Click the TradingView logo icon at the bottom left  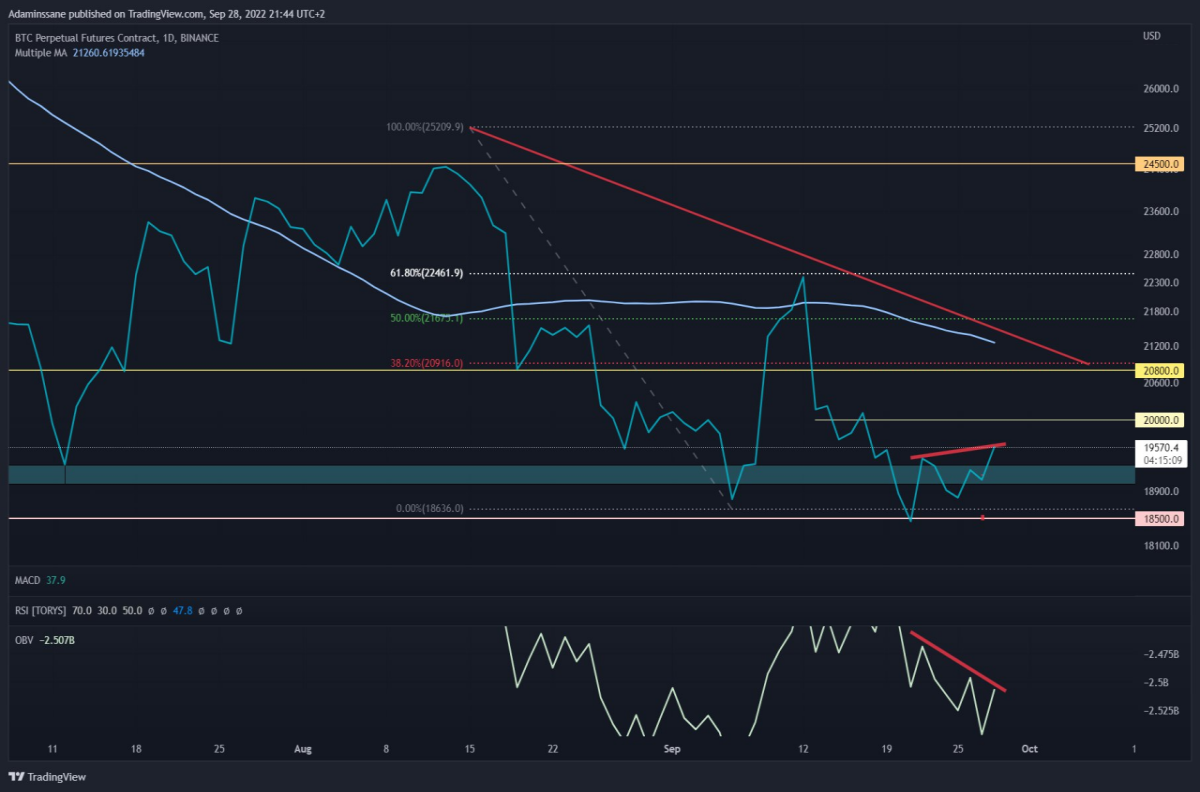click(17, 777)
